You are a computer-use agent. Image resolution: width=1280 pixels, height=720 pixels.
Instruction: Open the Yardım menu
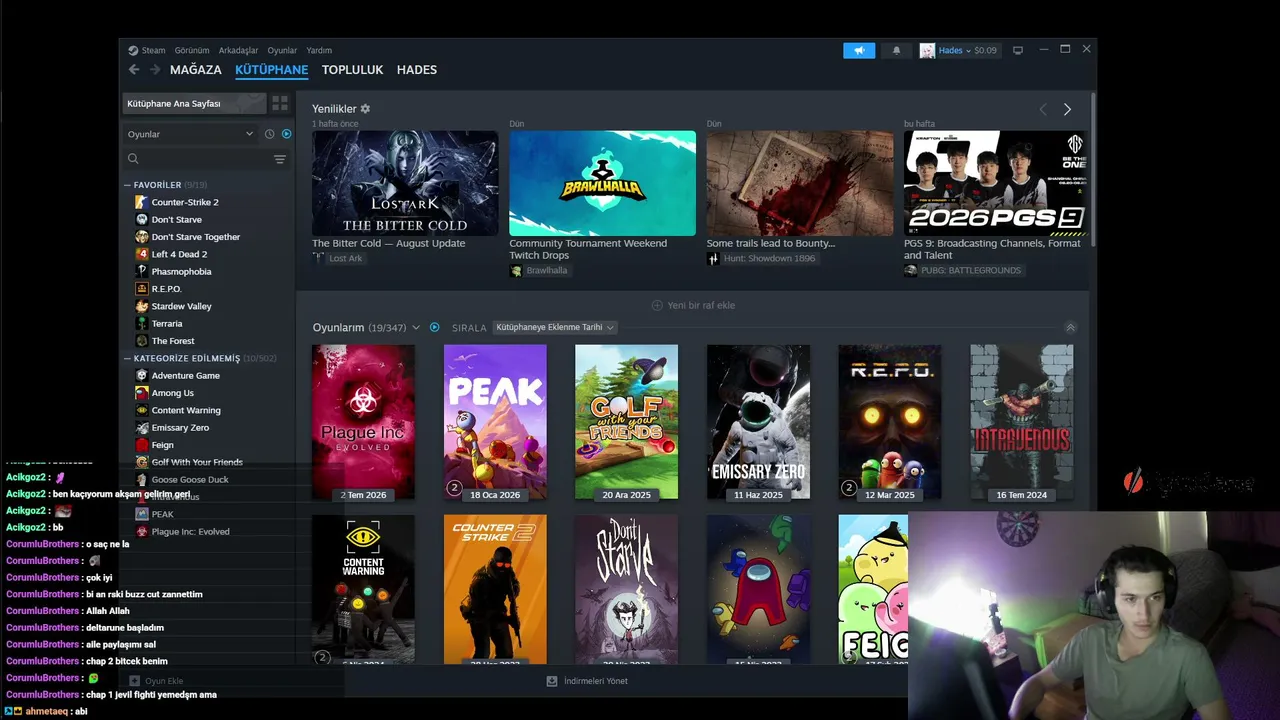coord(319,50)
